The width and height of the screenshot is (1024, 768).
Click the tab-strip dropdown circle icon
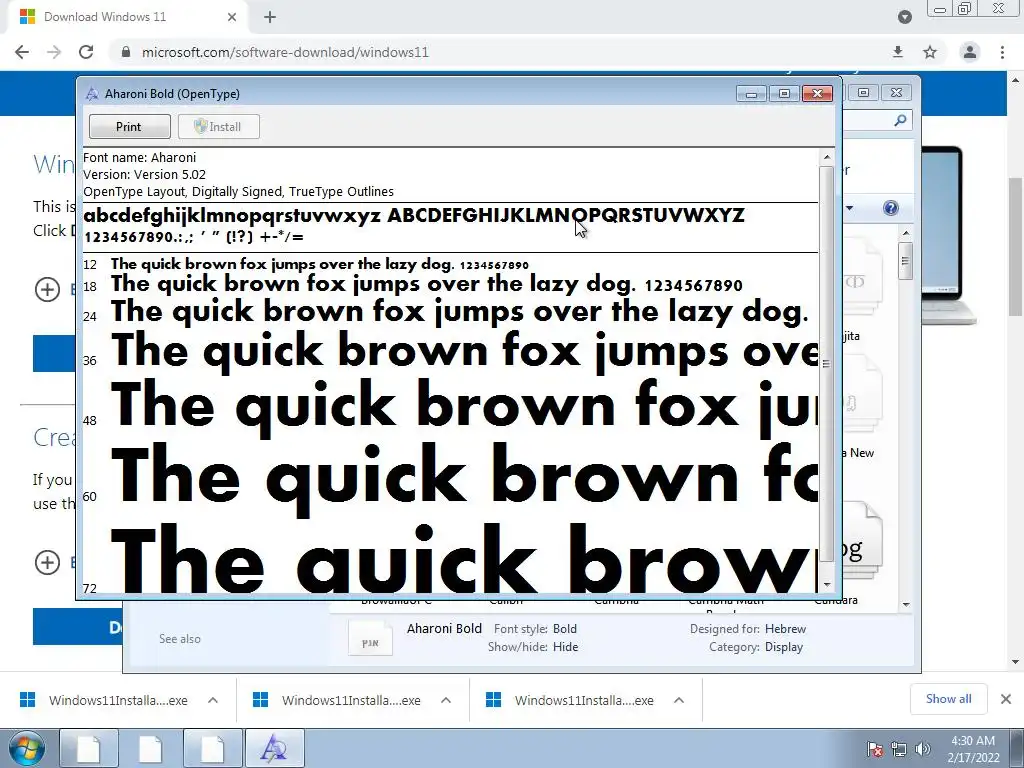[x=904, y=17]
